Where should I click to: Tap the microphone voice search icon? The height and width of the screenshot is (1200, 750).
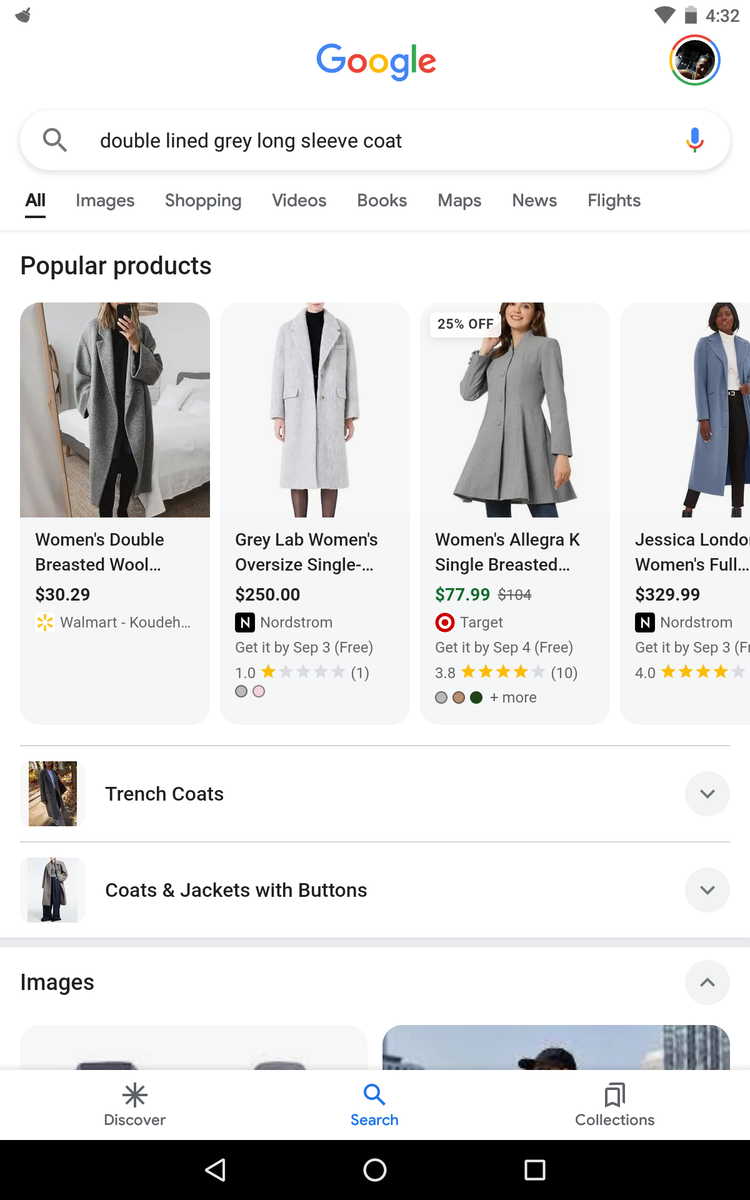click(695, 141)
